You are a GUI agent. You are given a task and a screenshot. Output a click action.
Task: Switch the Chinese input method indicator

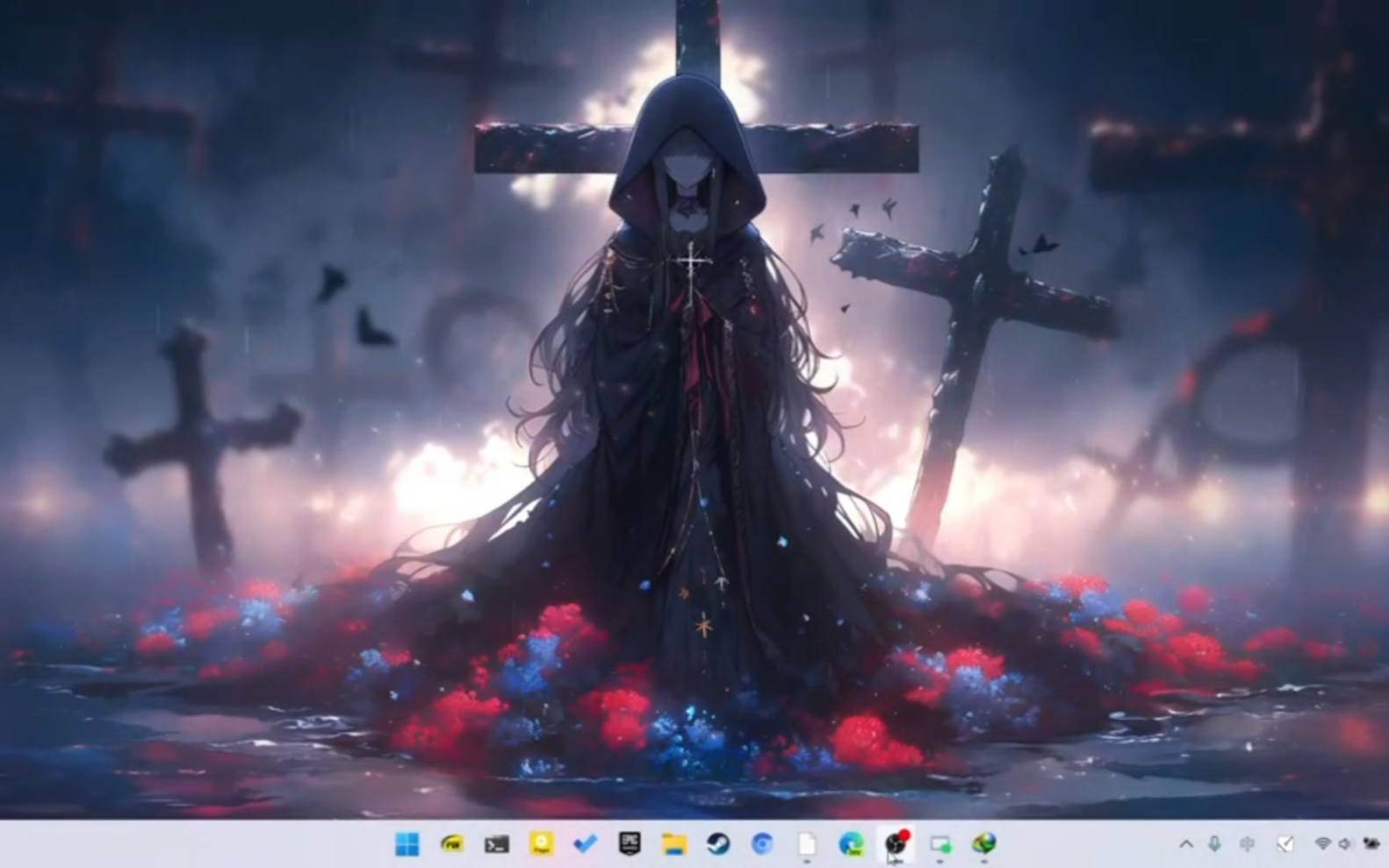point(1247,844)
